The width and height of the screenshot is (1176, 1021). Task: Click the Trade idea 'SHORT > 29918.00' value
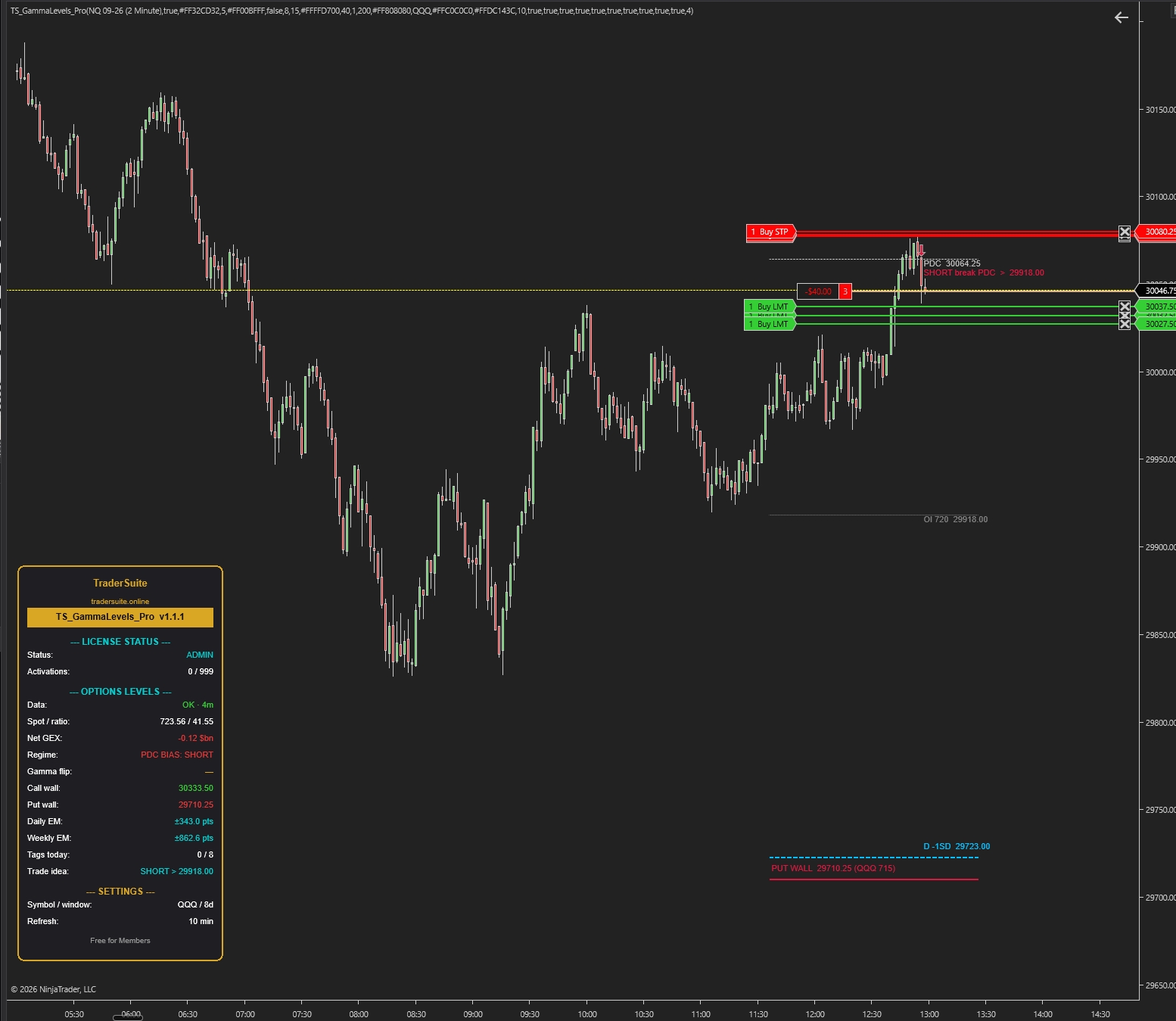pos(176,871)
